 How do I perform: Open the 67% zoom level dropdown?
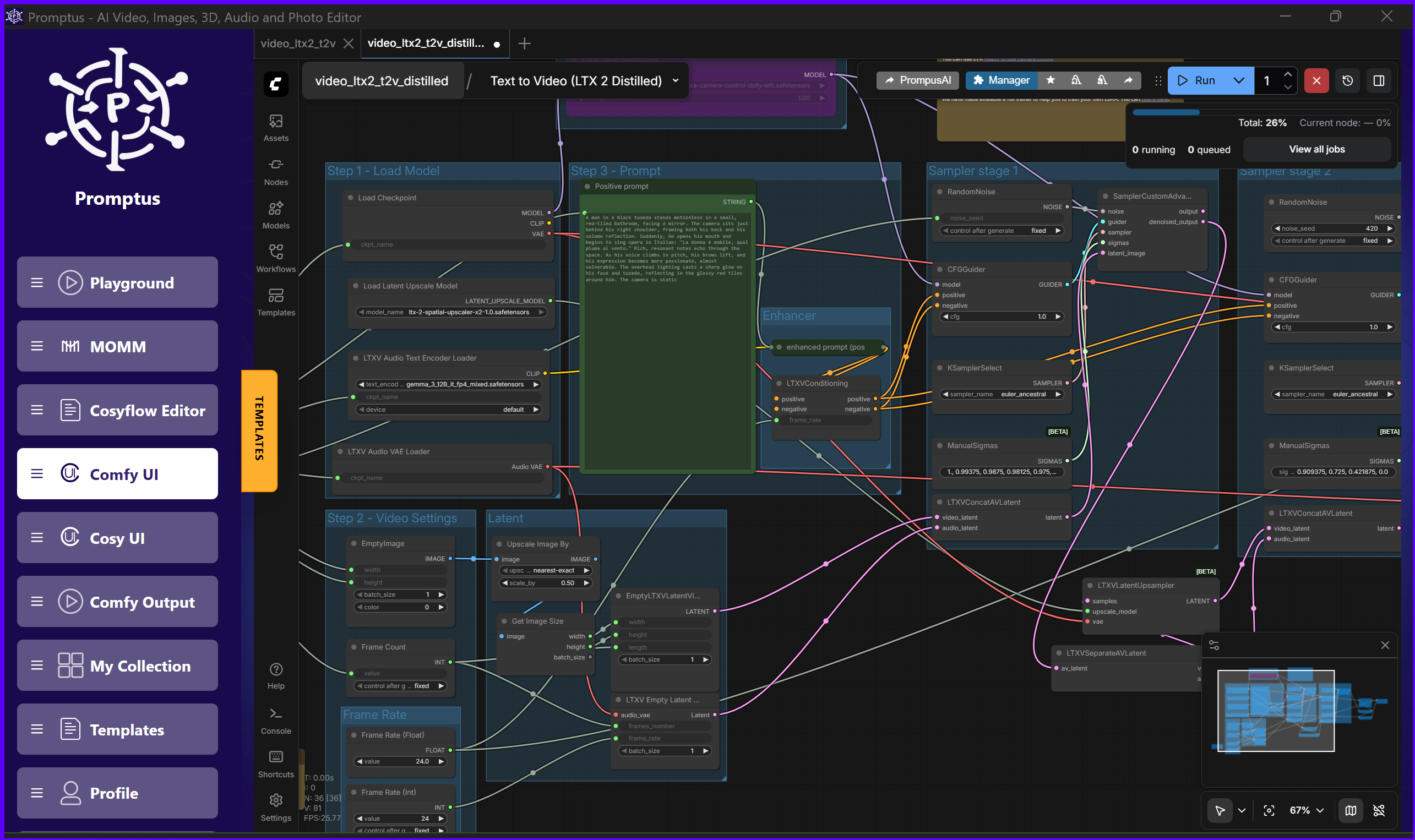click(x=1307, y=811)
